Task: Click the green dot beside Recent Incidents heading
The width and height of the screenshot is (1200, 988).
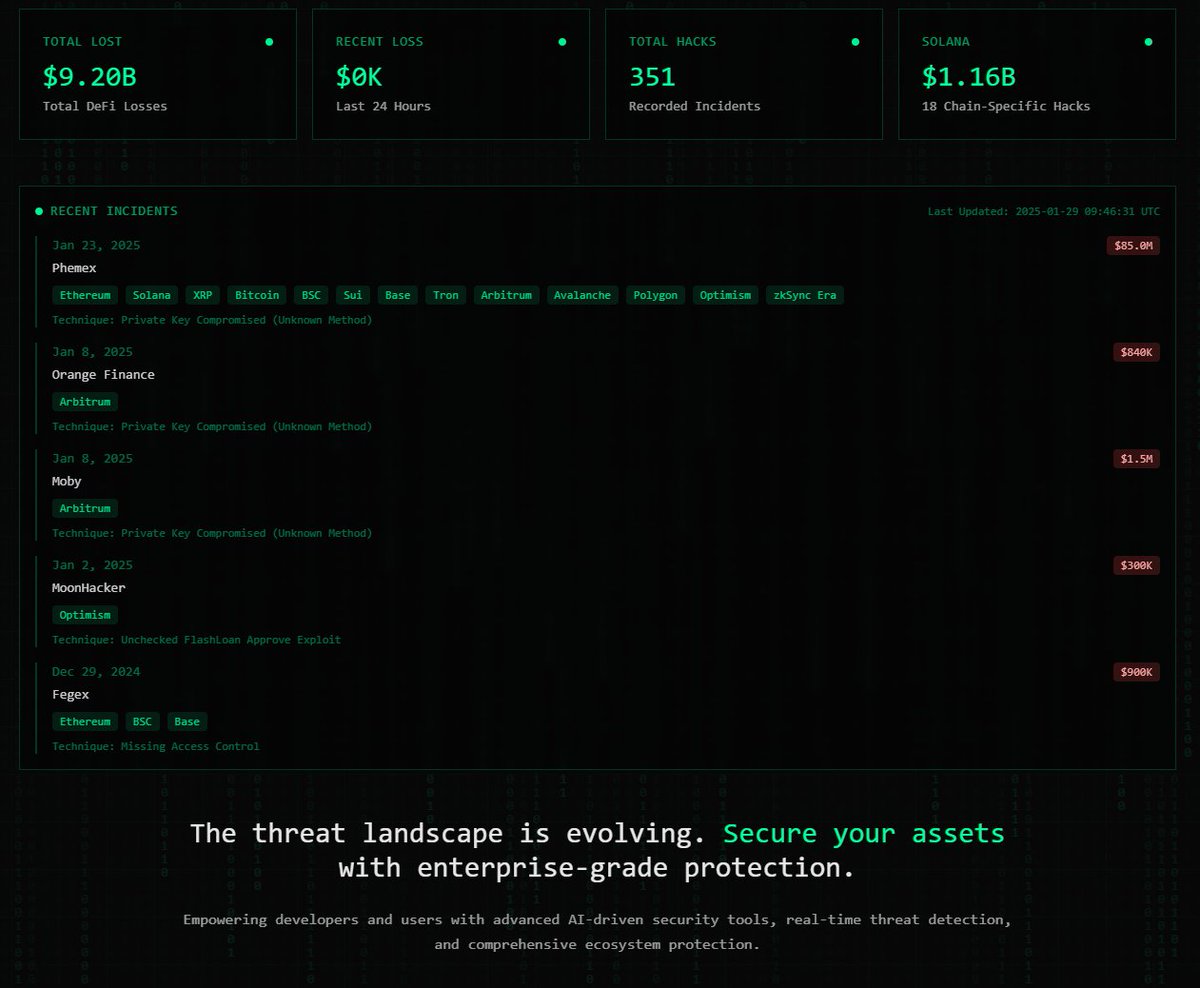Action: 39,212
